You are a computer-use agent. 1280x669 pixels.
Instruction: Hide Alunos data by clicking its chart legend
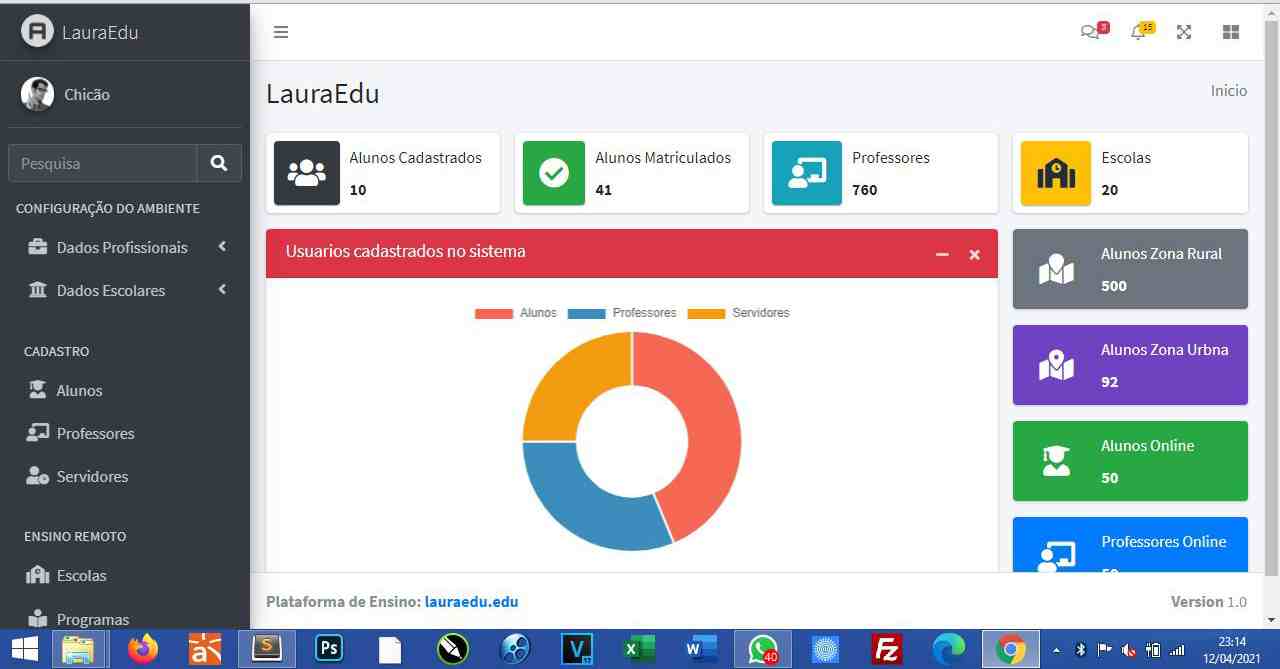coord(522,312)
